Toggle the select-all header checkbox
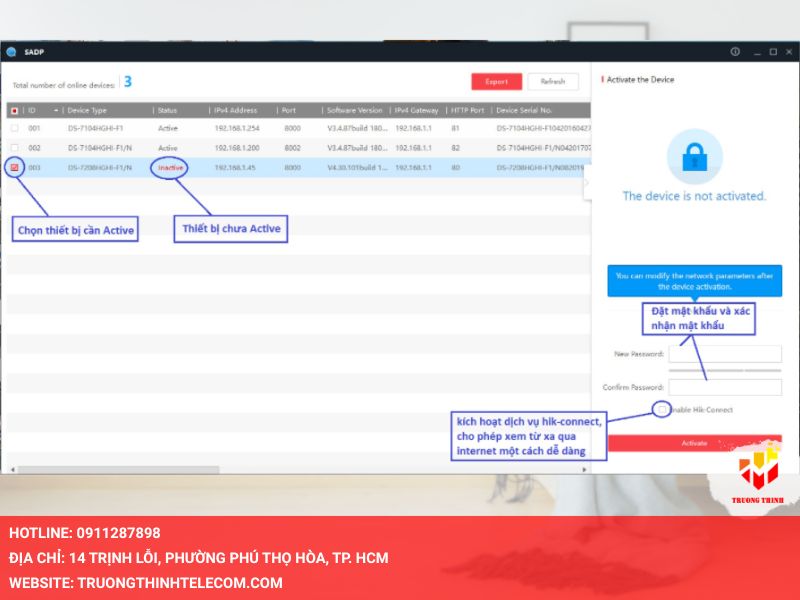The height and width of the screenshot is (600, 800). [14, 110]
